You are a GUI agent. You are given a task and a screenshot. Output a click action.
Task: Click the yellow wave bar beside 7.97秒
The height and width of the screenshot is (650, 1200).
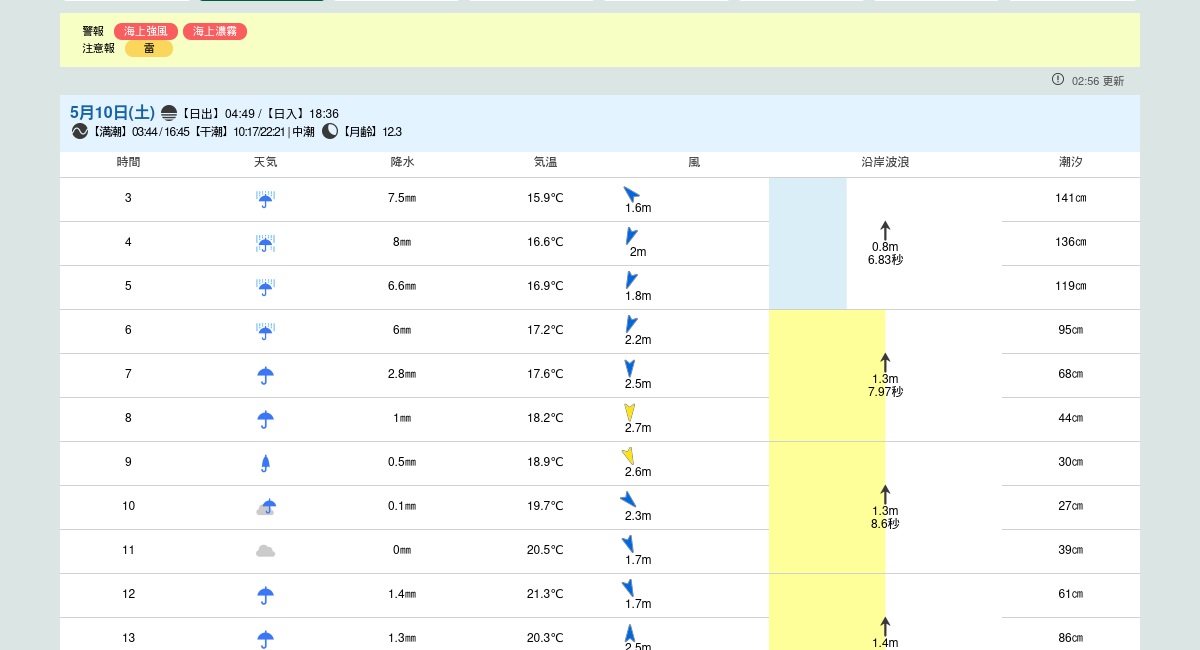tap(826, 375)
